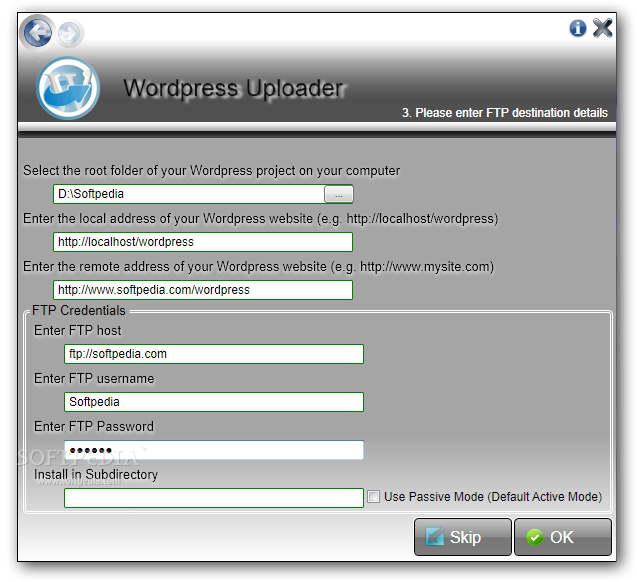Image resolution: width=637 pixels, height=582 pixels.
Task: Browse for root folder with ellipsis button
Action: pyautogui.click(x=338, y=194)
